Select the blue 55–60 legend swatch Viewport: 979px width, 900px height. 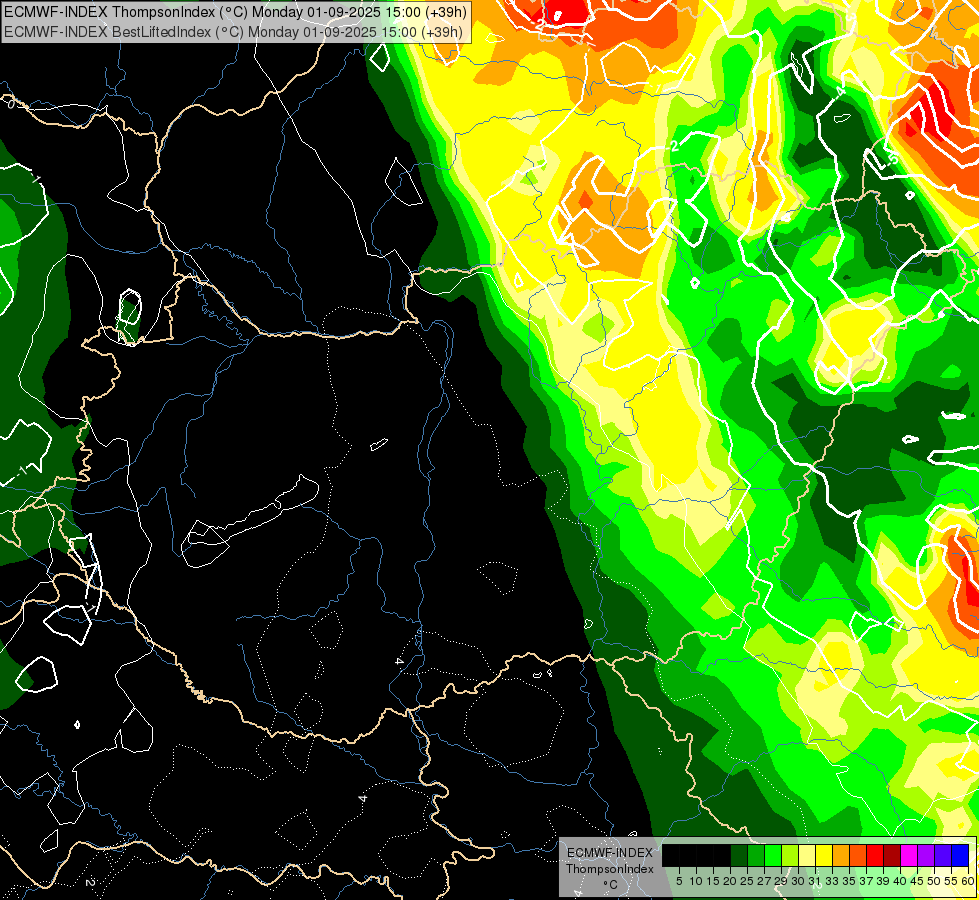pos(960,856)
